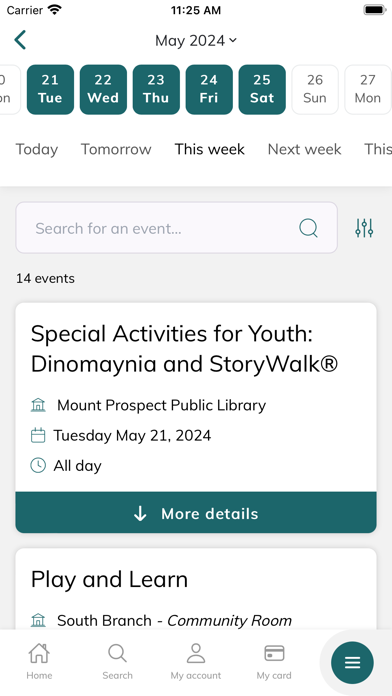The image size is (392, 696).
Task: Open the Home tab icon
Action: [39, 661]
